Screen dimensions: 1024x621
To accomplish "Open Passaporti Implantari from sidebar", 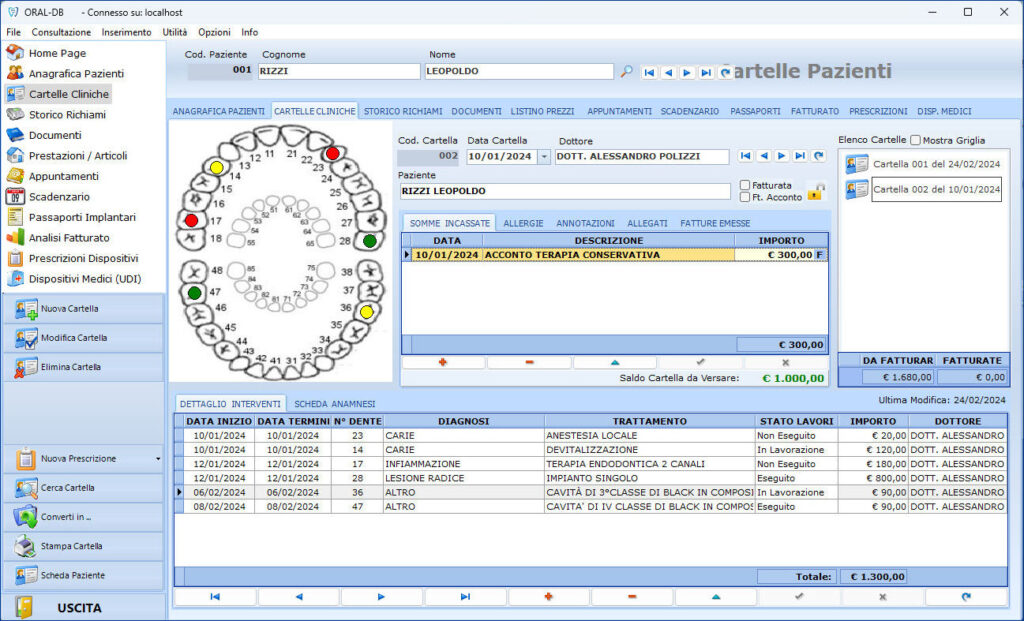I will pyautogui.click(x=81, y=217).
